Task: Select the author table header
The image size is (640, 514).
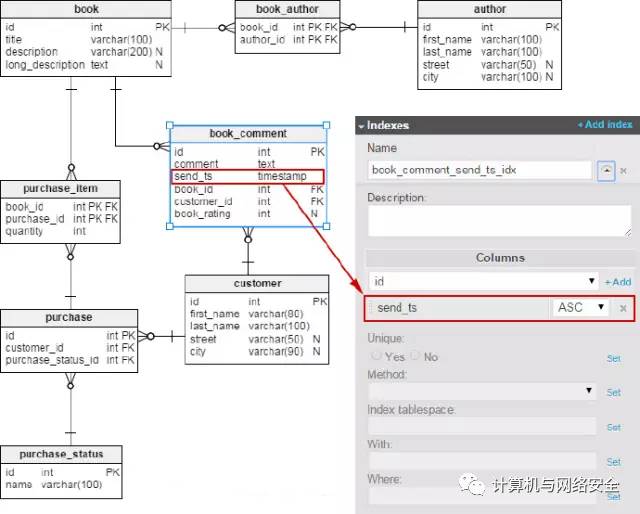Action: (x=489, y=9)
